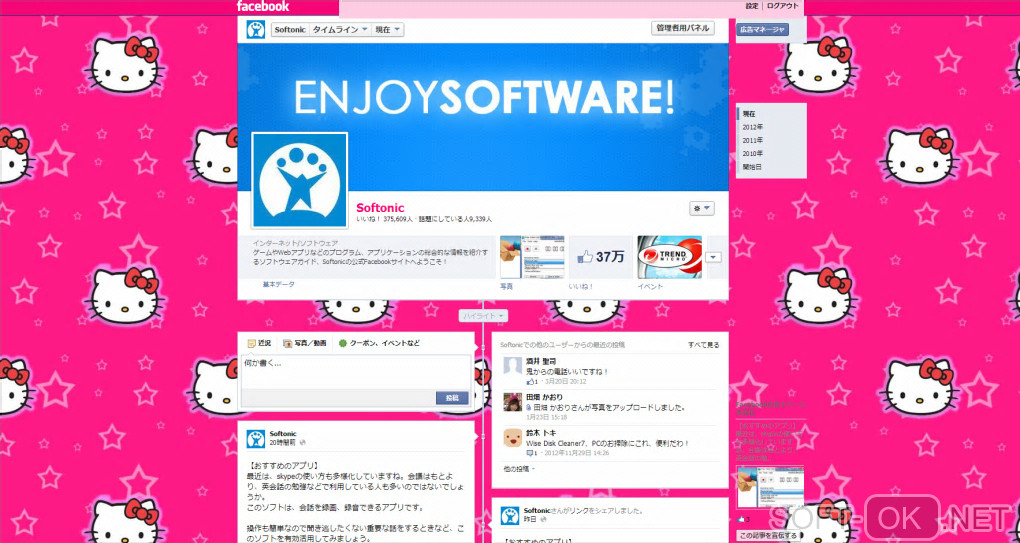This screenshot has width=1020, height=543.
Task: Click Softonic avatar on 20時間前 post
Action: coord(256,438)
